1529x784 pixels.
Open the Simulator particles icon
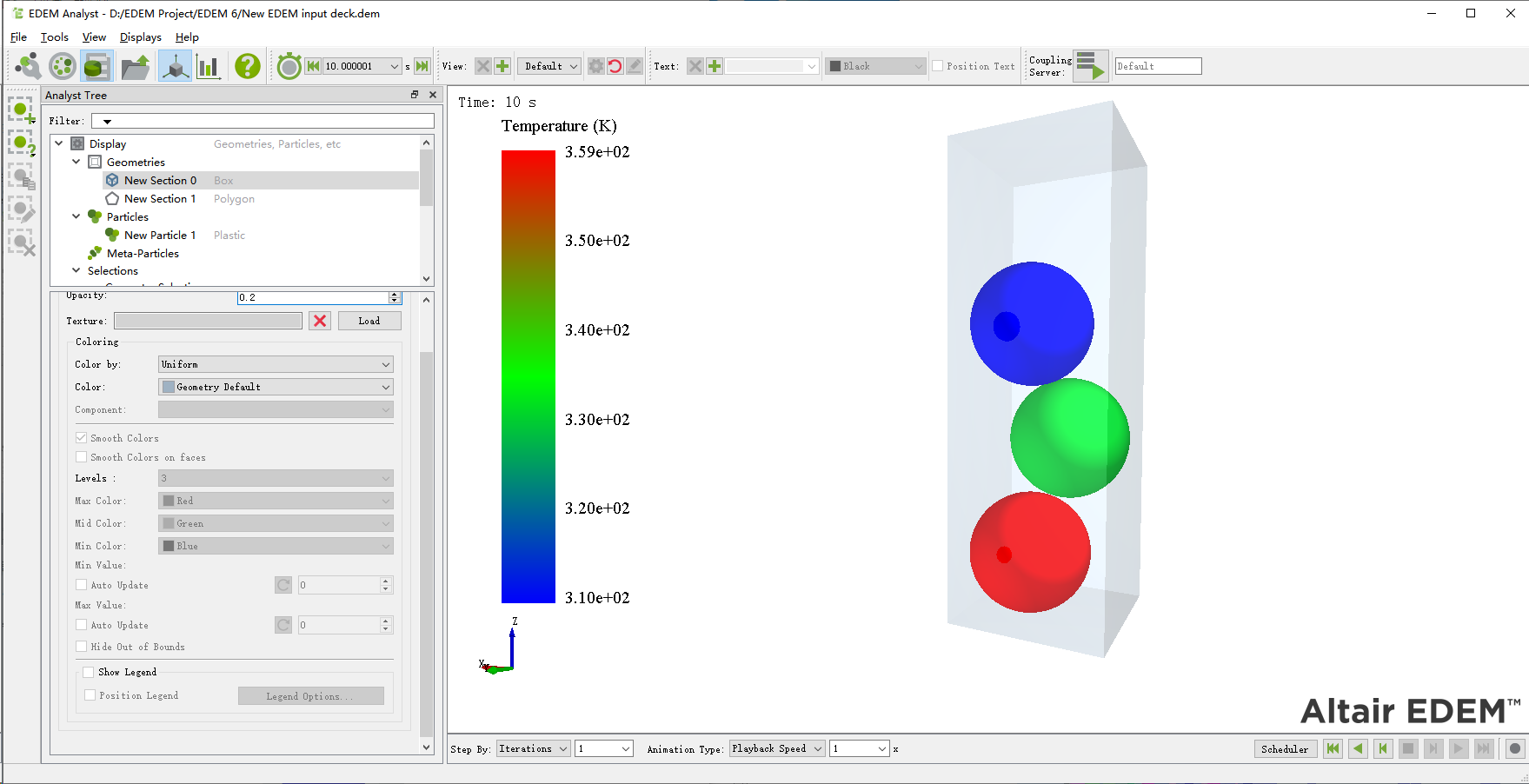(x=63, y=66)
